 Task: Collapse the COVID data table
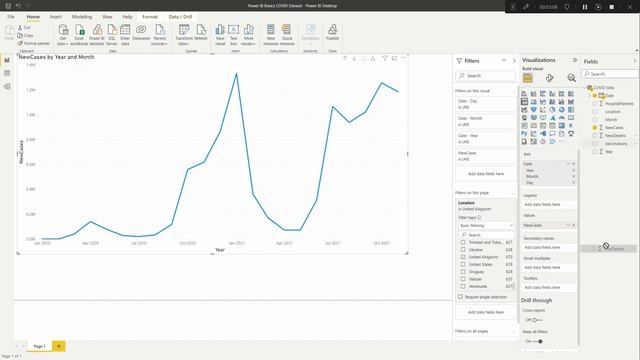point(584,87)
